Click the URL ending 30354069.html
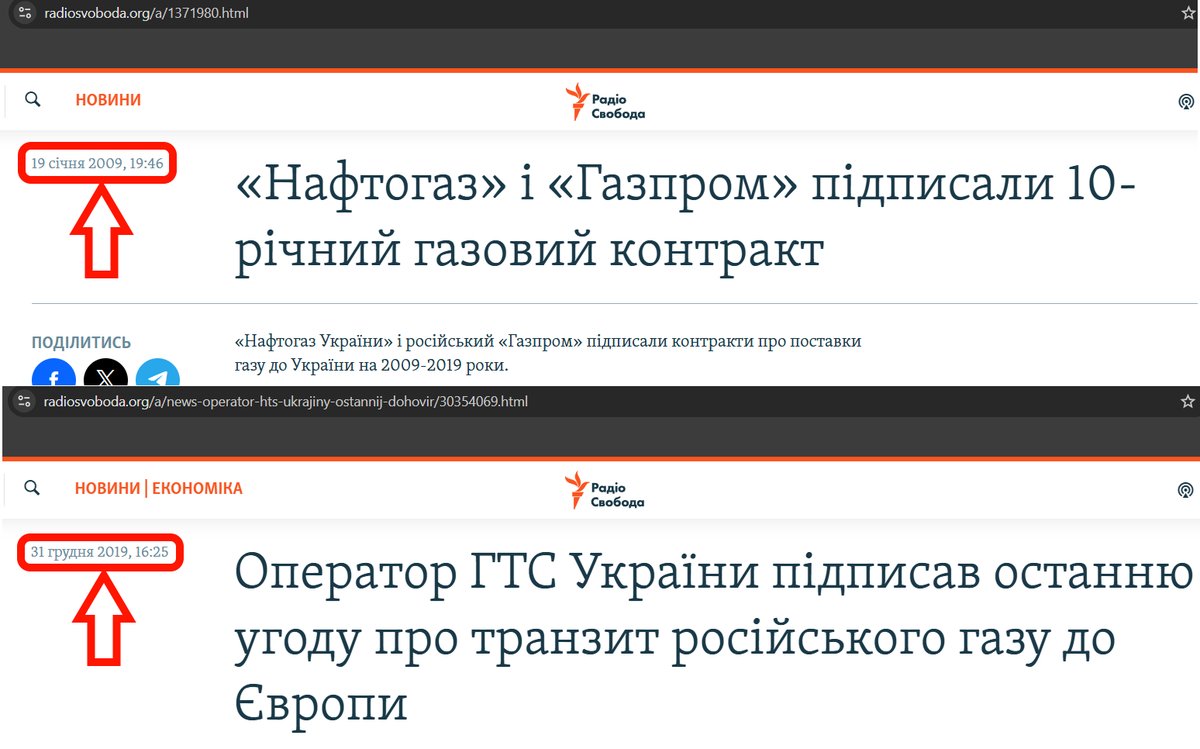This screenshot has height=749, width=1200. pos(285,401)
